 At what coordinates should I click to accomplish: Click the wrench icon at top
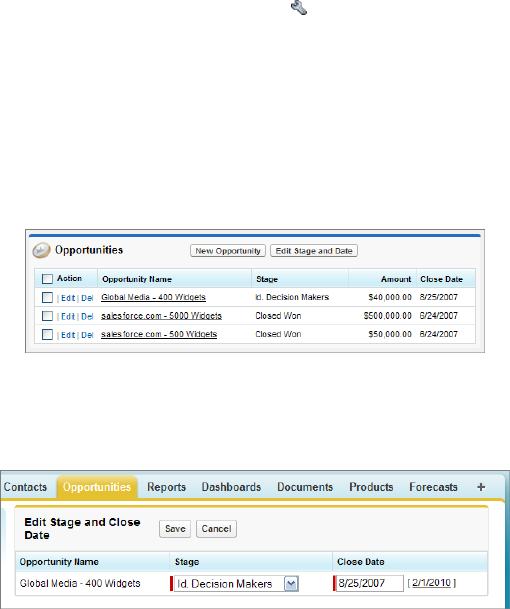point(299,8)
